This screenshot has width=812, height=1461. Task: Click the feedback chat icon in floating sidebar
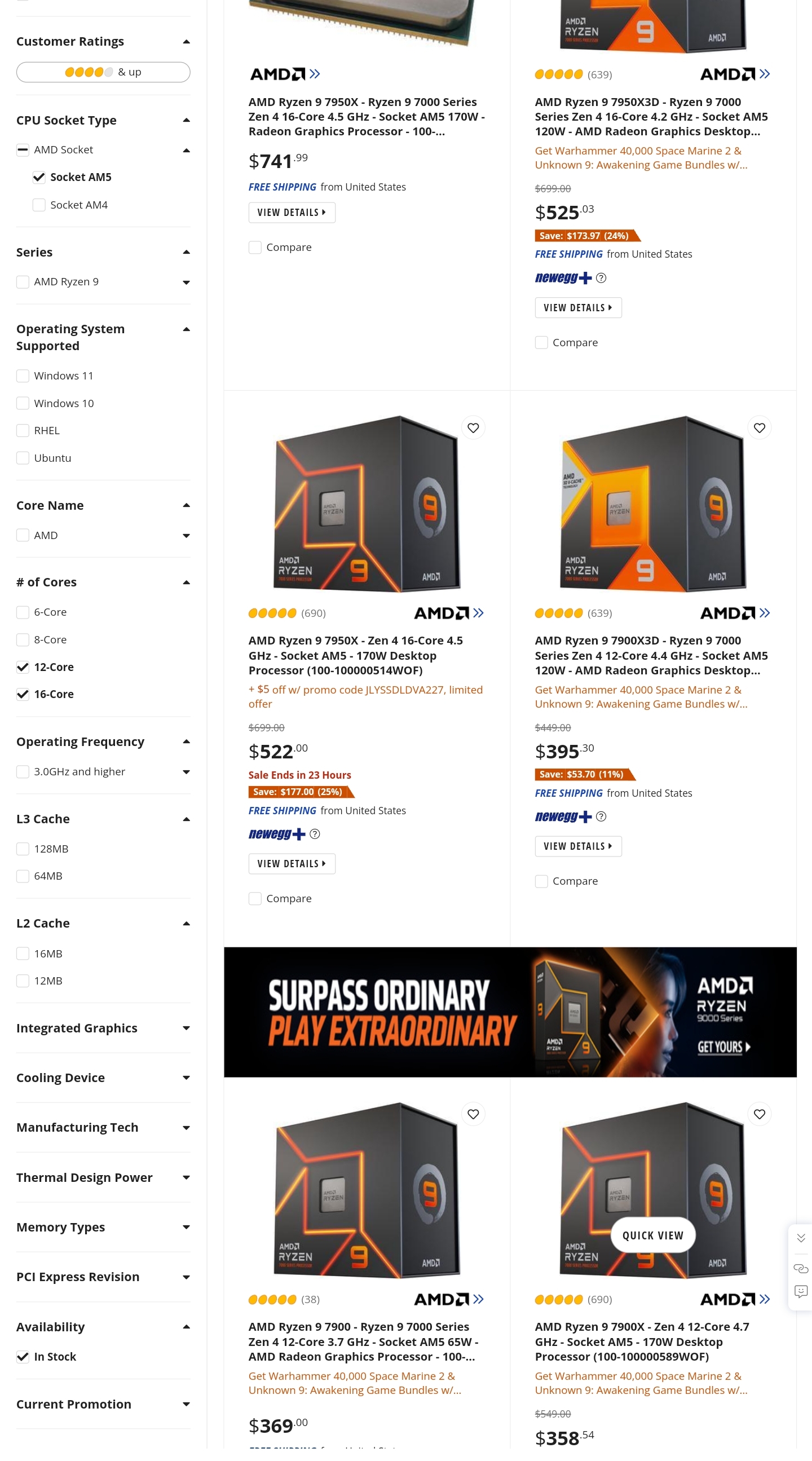point(801,1291)
